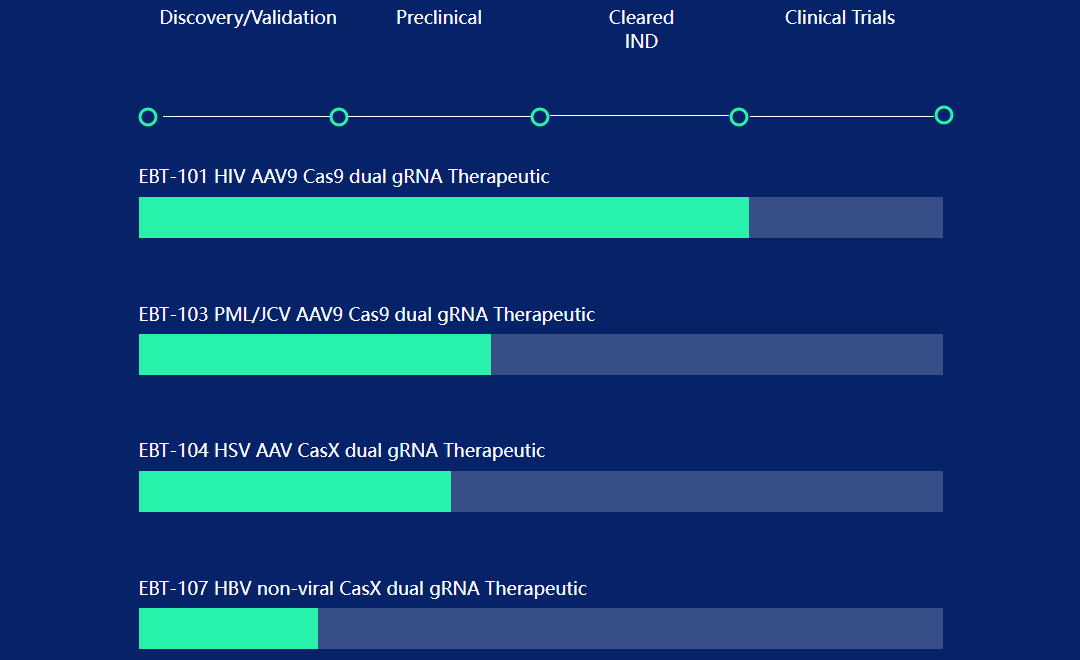Click the green fill of EBT-107 progress bar
The width and height of the screenshot is (1080, 660).
(228, 629)
